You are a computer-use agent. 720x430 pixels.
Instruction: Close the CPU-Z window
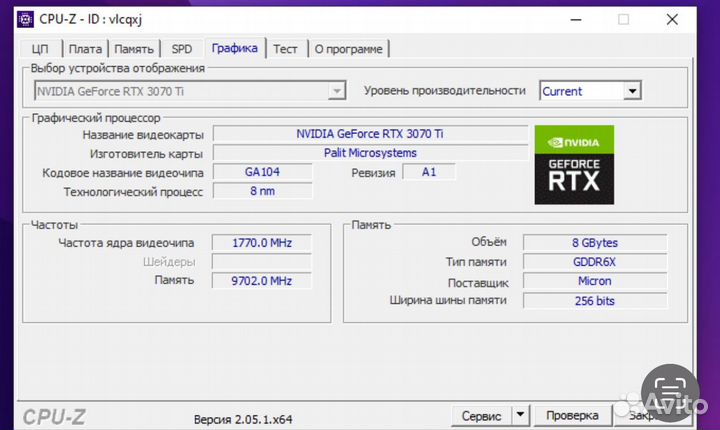[672, 20]
